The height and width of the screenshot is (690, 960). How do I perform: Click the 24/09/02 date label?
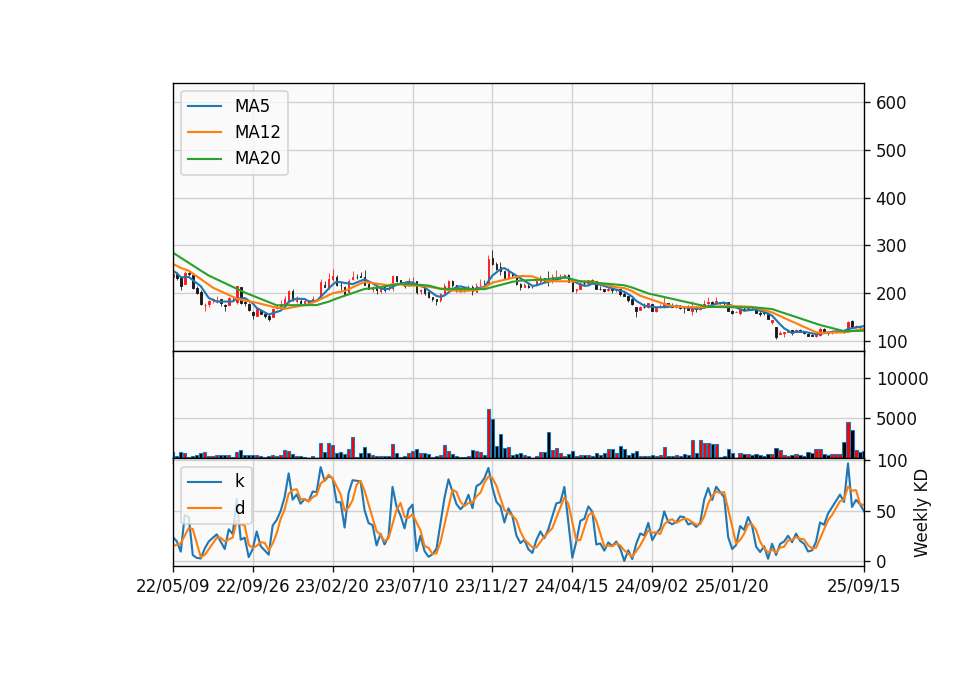[x=651, y=586]
